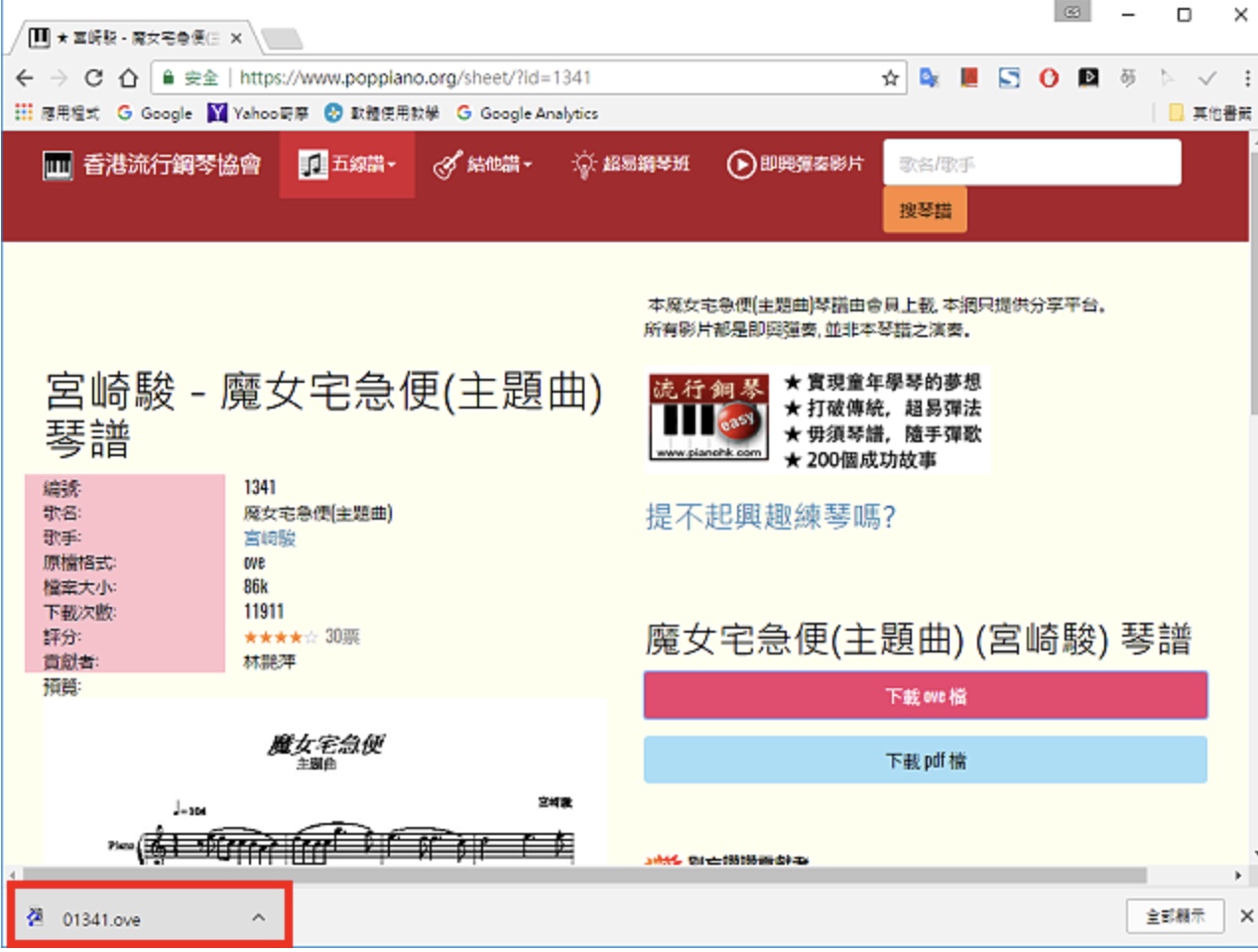The height and width of the screenshot is (952, 1258).
Task: Open the 超易鋼琴班 menu item
Action: (x=631, y=165)
